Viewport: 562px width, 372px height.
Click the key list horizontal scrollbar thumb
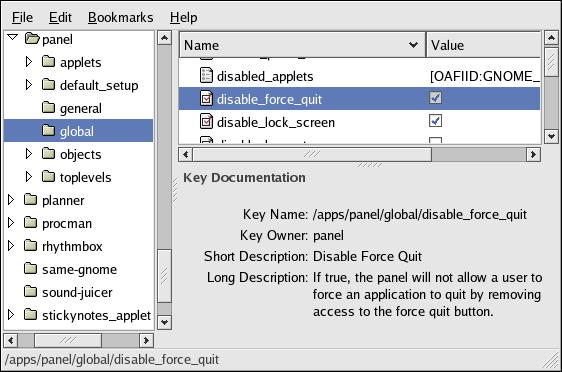click(x=312, y=154)
